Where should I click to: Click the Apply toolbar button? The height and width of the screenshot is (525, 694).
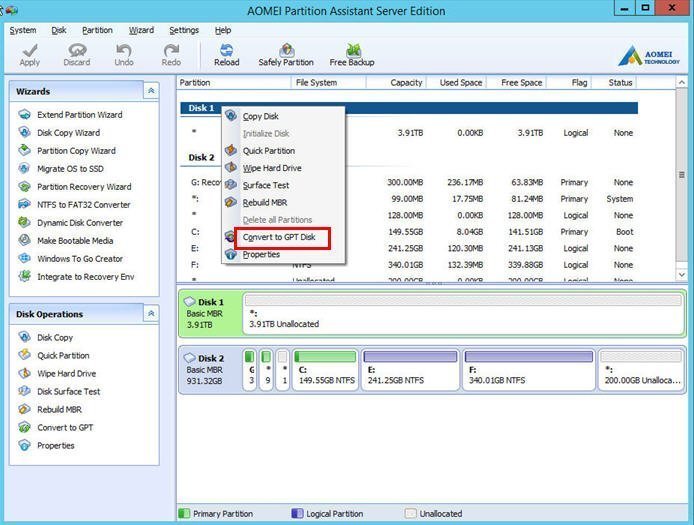(30, 55)
